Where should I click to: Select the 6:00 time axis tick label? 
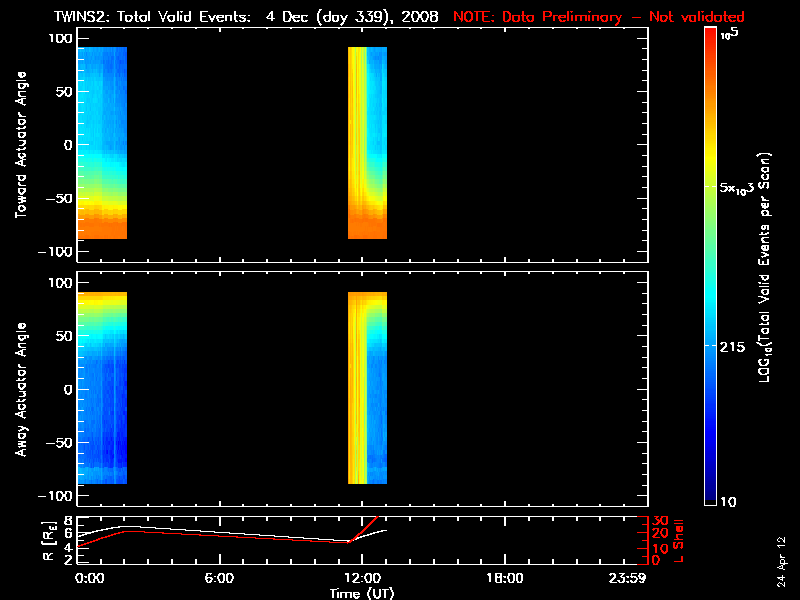pos(219,578)
